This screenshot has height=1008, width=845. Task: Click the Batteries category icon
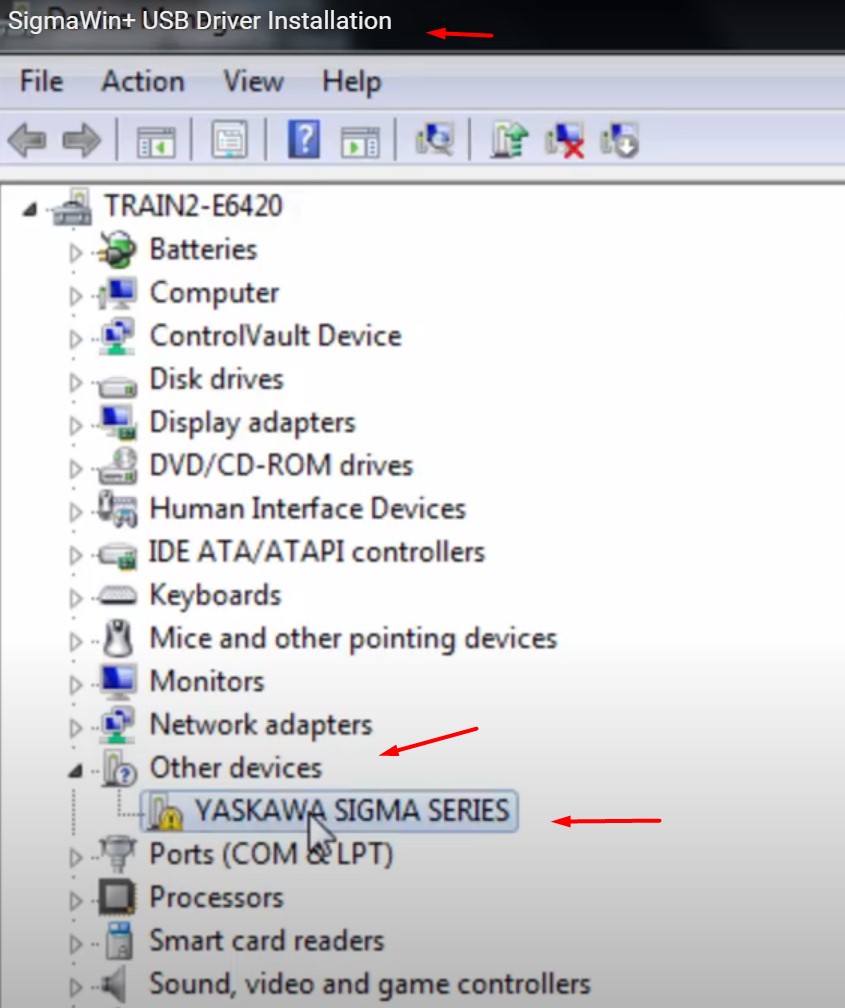click(x=116, y=249)
